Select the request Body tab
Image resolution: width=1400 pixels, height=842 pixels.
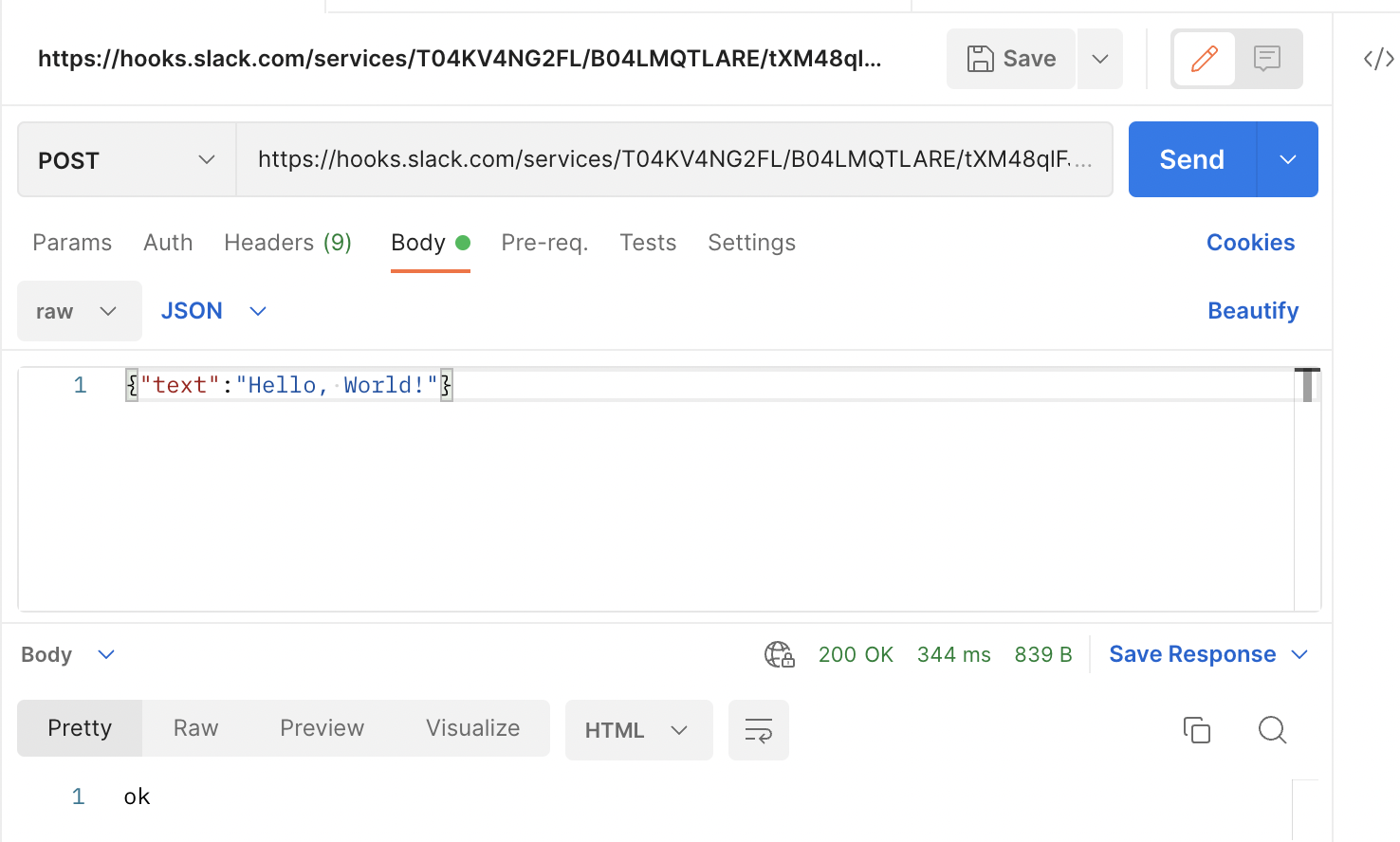(x=431, y=243)
